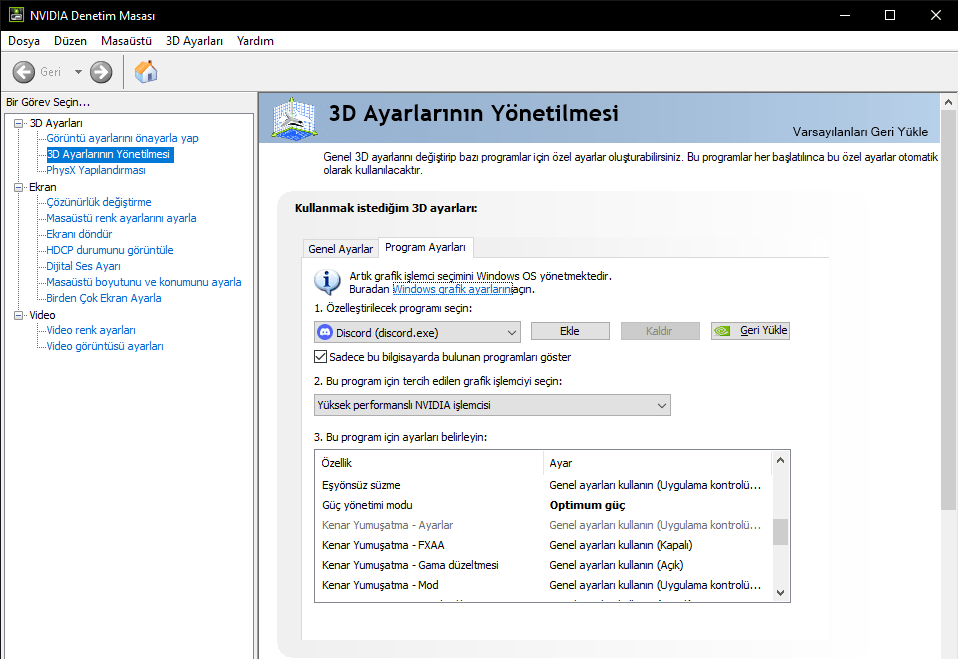Maximize the NVIDIA Denetim Masası window

point(890,15)
